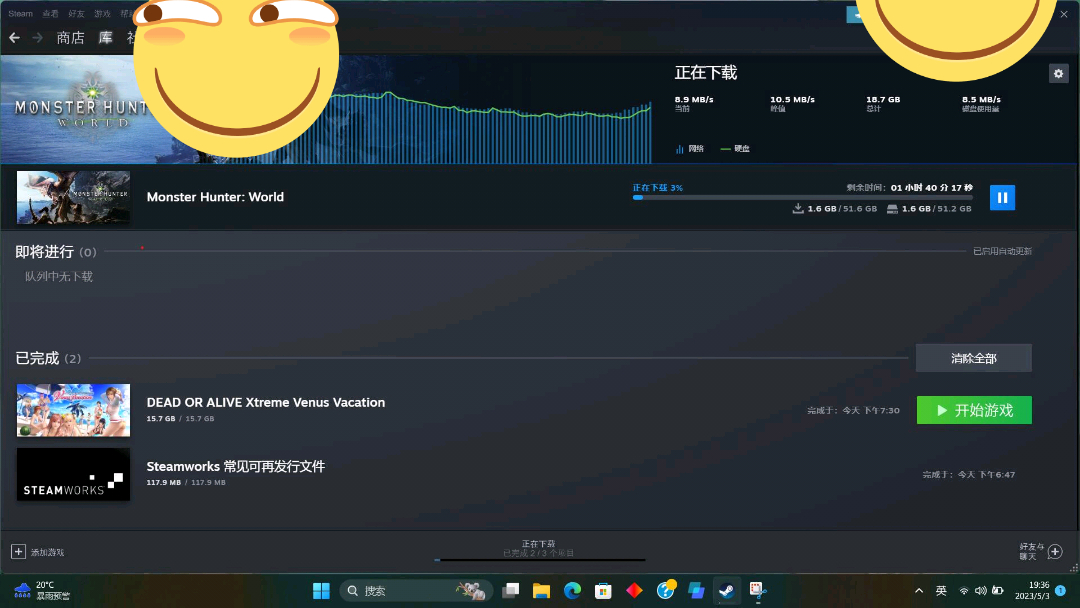This screenshot has width=1080, height=608.
Task: Close the Steam window
Action: [1064, 14]
